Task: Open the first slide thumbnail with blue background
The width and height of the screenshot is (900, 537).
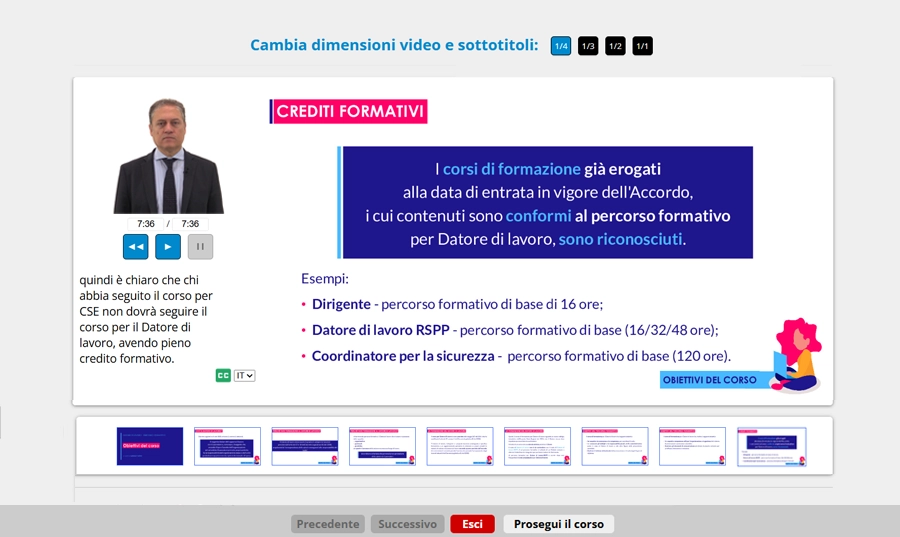Action: click(x=150, y=446)
